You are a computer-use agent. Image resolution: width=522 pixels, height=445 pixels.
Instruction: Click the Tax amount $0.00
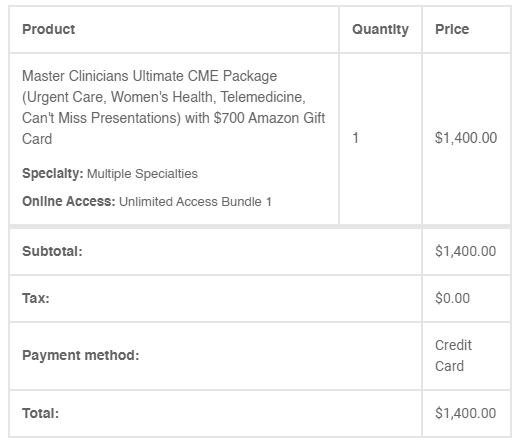point(452,298)
